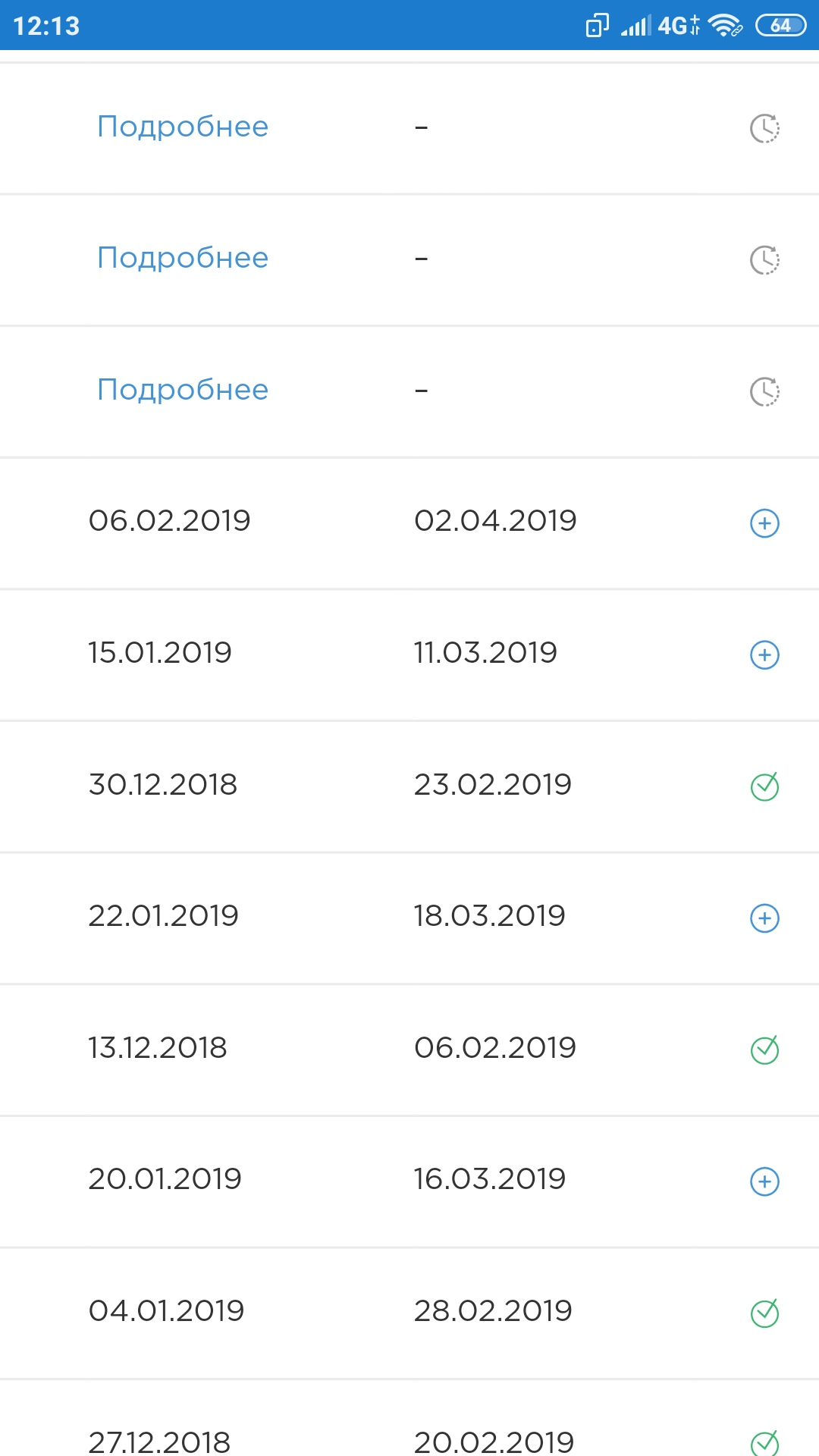Expand the row dated 15.01.2019 with plus
819x1456 pixels.
point(764,655)
